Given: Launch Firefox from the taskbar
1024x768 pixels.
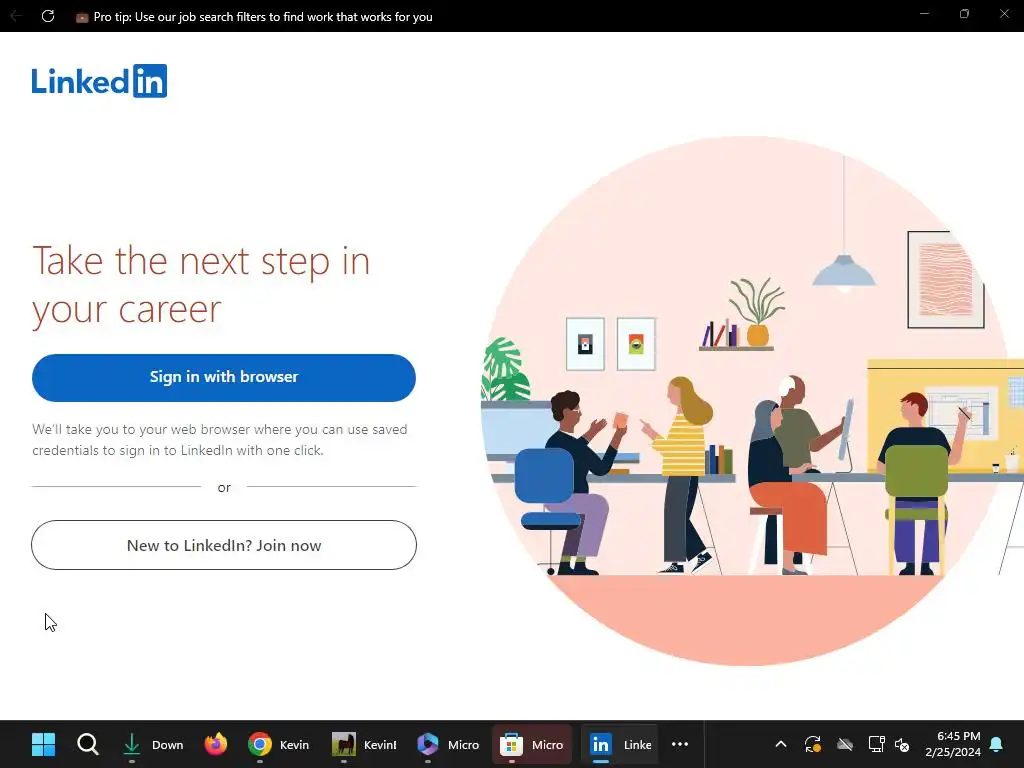Looking at the screenshot, I should pos(216,744).
